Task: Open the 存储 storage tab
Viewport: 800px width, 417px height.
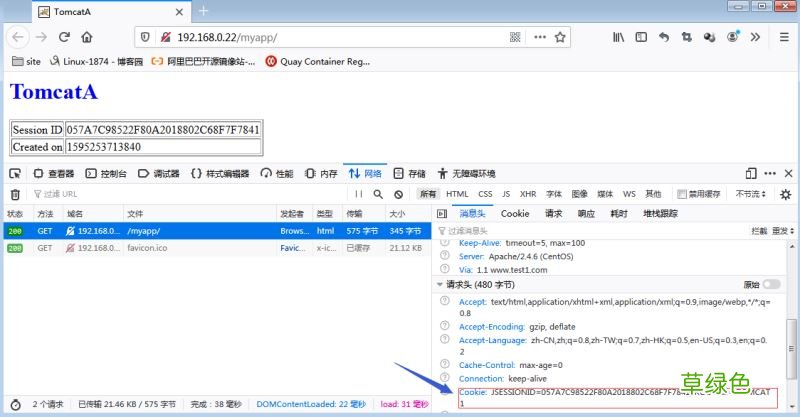Action: [410, 174]
